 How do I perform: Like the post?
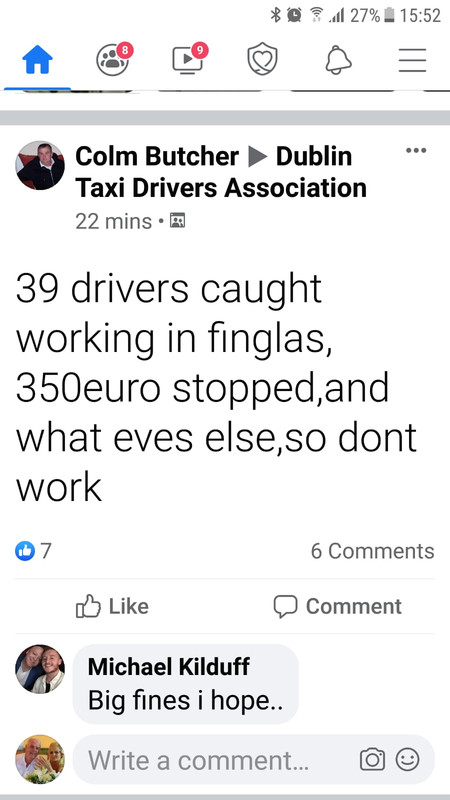pyautogui.click(x=112, y=606)
